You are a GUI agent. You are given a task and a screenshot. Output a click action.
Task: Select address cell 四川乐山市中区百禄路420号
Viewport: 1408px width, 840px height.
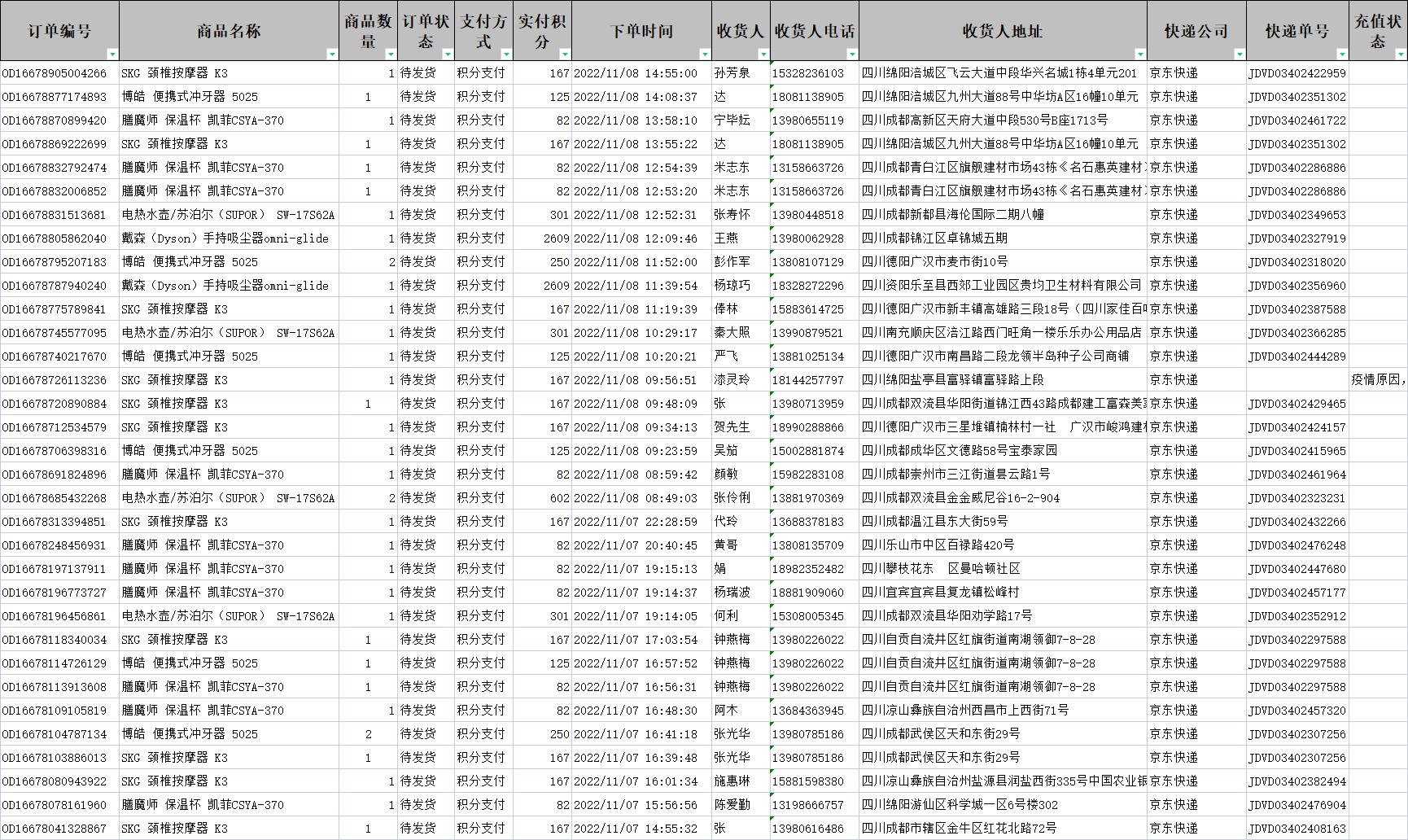[1003, 545]
